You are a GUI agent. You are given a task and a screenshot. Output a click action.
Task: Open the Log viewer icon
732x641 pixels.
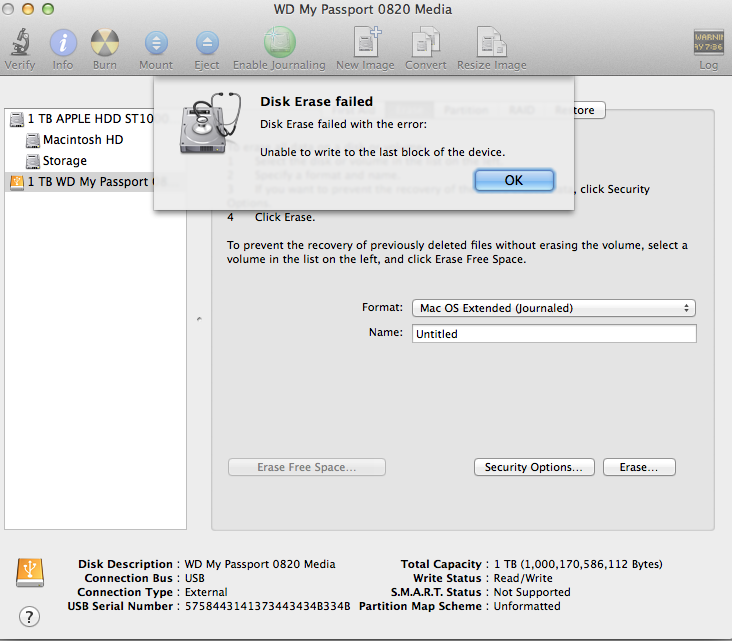(708, 42)
